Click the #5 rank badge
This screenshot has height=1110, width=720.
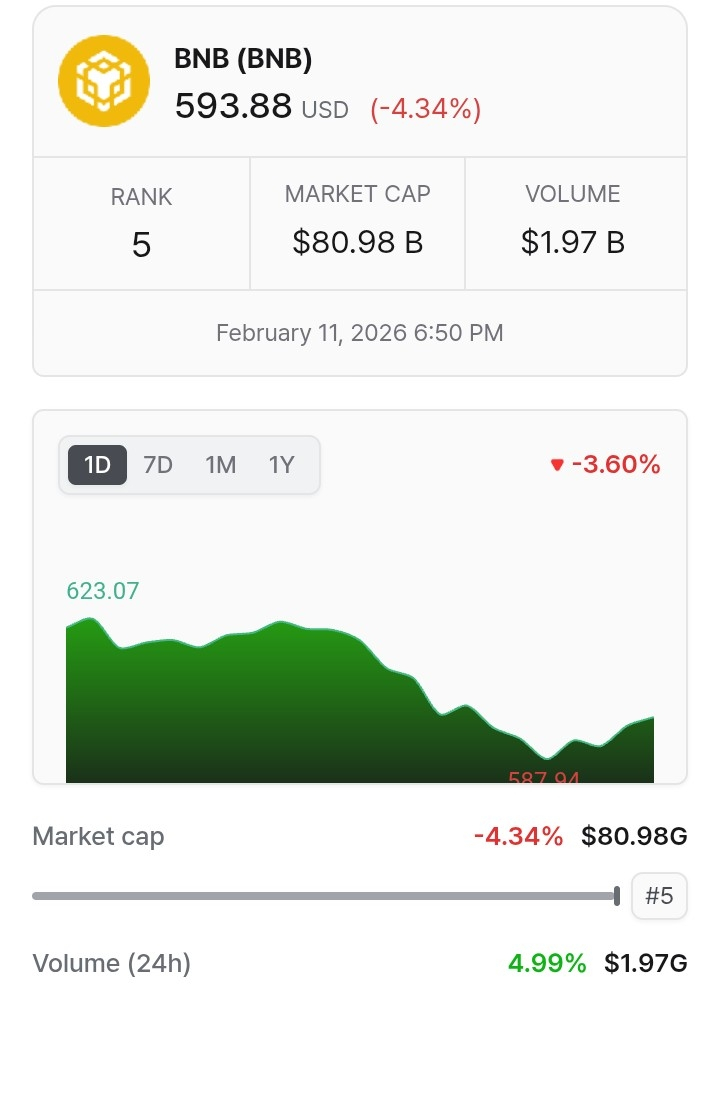click(x=659, y=896)
